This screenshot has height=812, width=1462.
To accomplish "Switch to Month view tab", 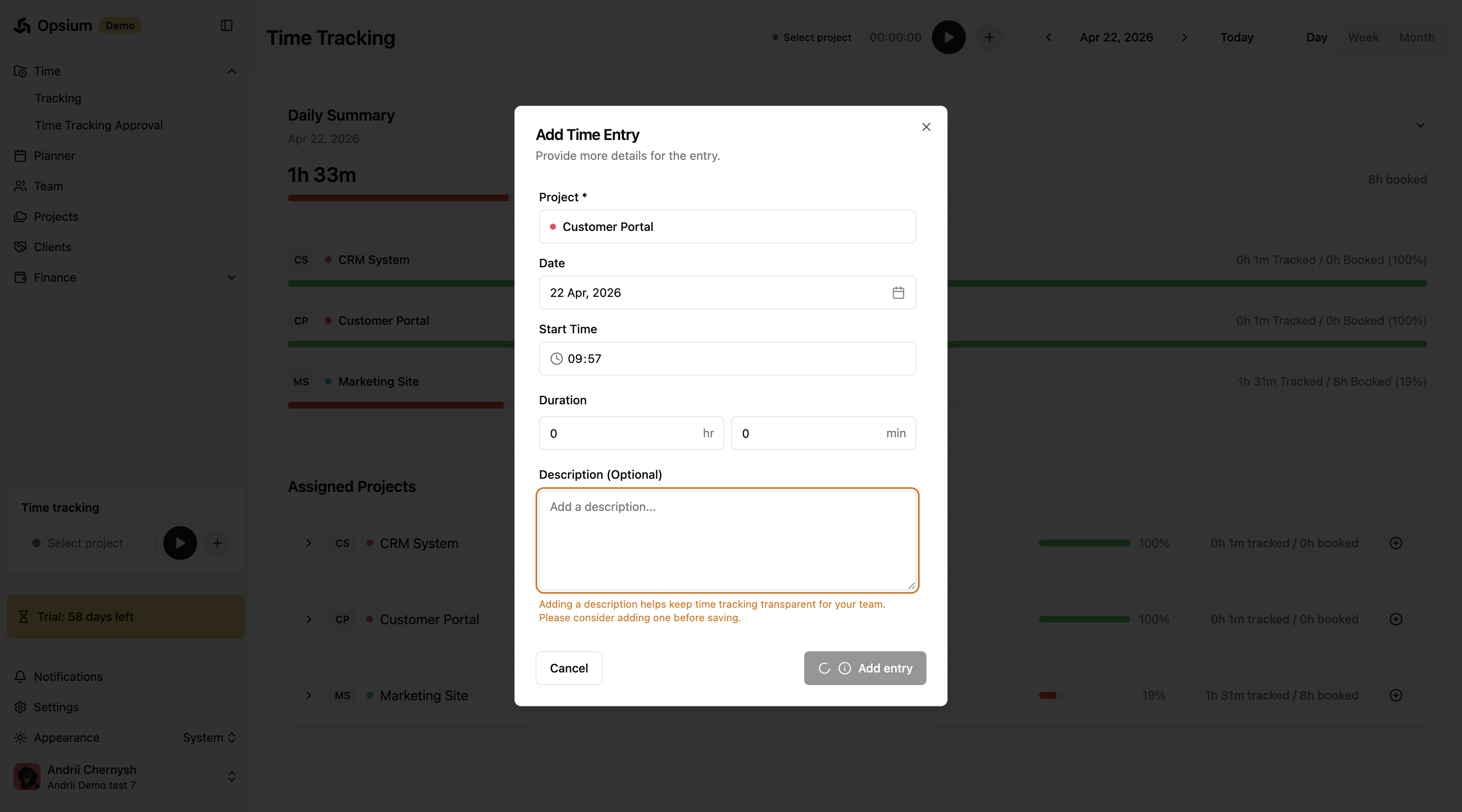I will pos(1417,38).
